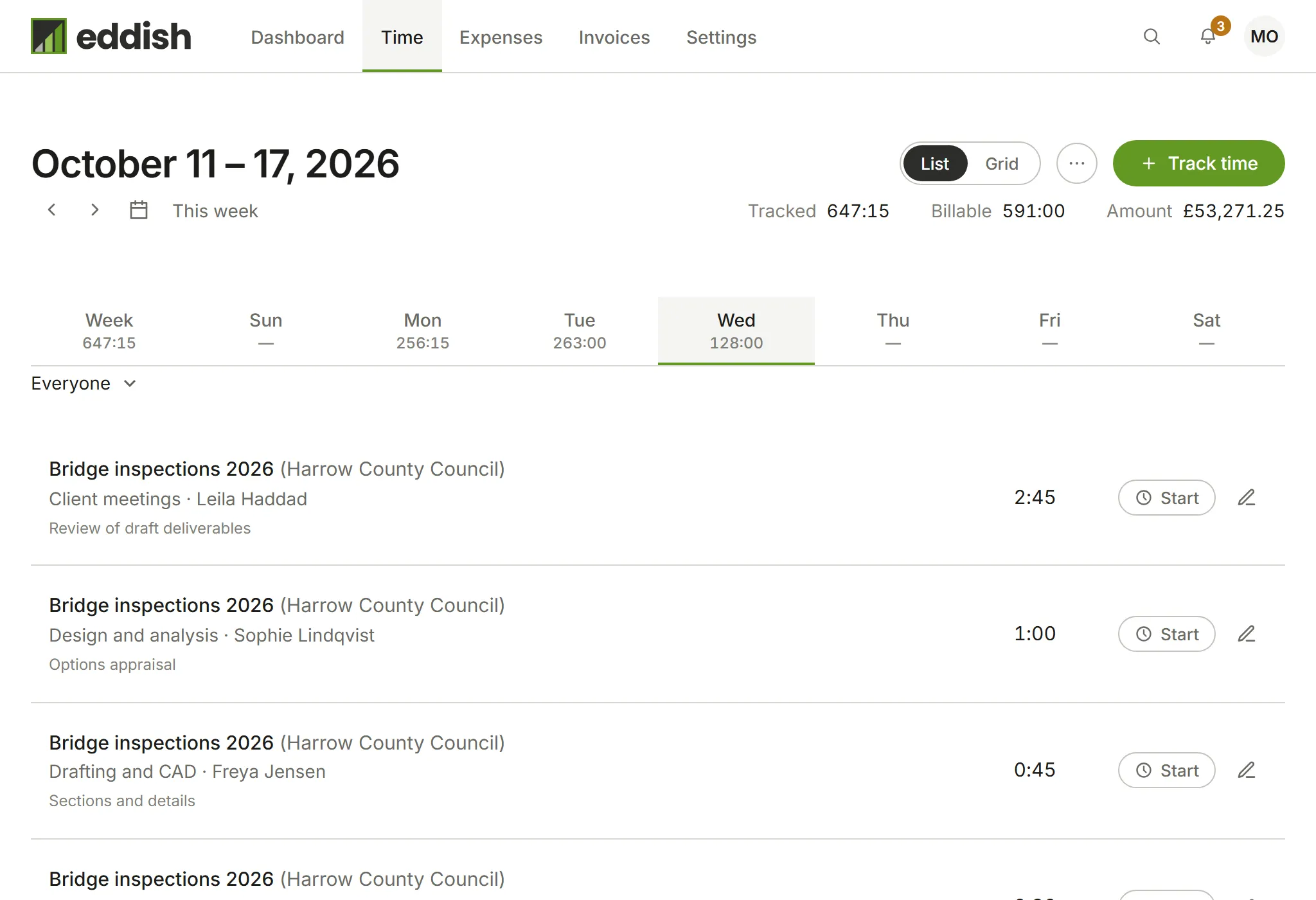Select the Mon 256:15 day tab
Image resolution: width=1316 pixels, height=900 pixels.
pyautogui.click(x=423, y=331)
